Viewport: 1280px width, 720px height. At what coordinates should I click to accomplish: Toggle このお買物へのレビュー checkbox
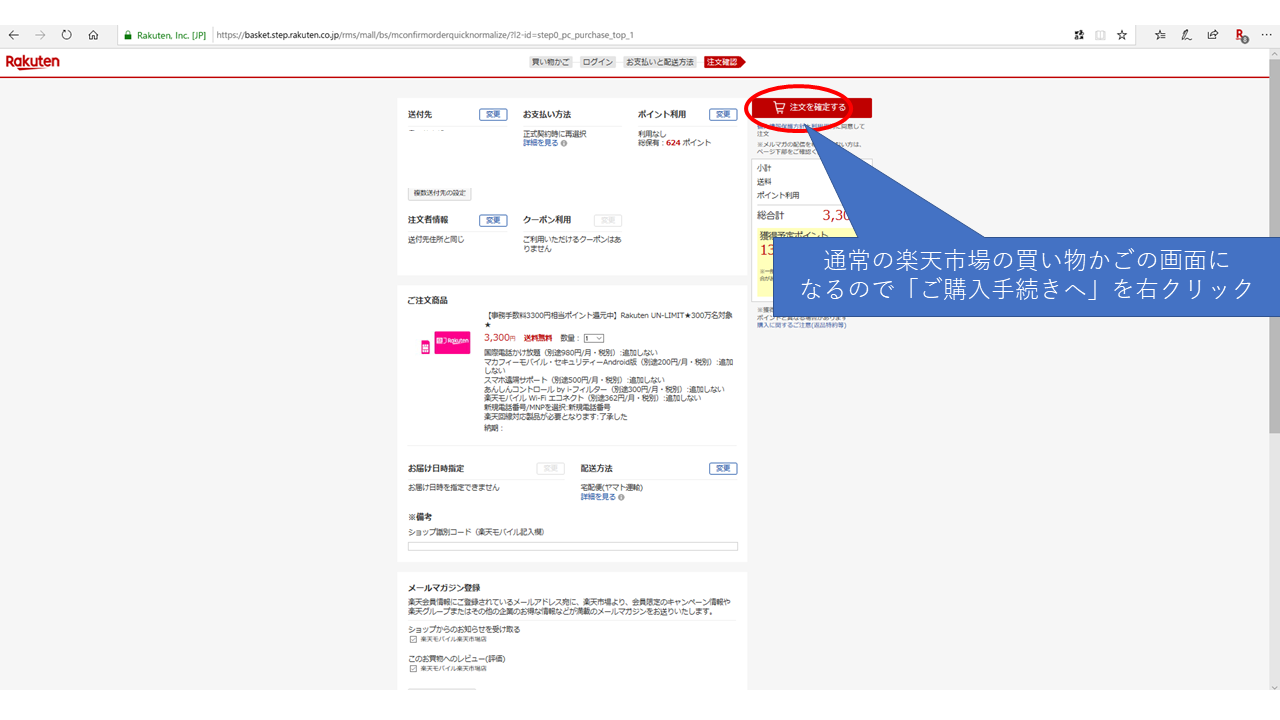point(413,668)
